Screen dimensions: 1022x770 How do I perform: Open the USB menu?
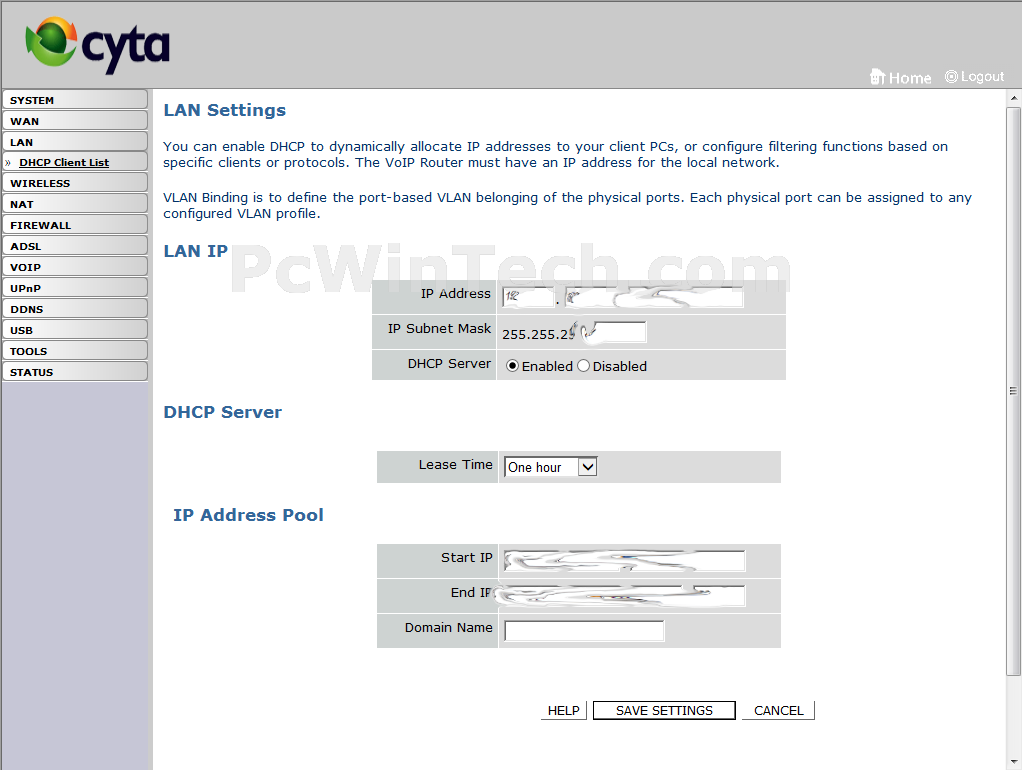tap(75, 330)
